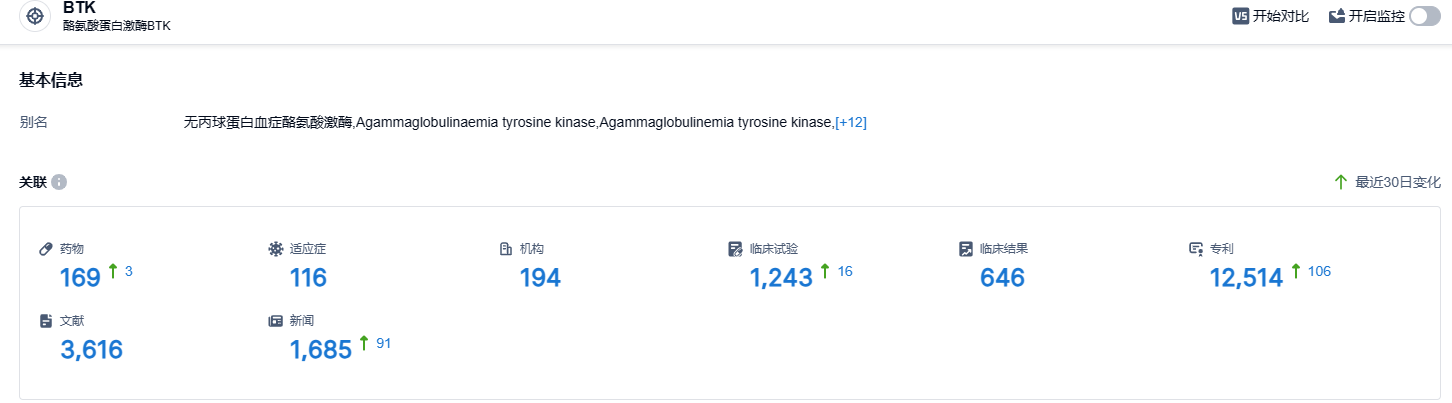Expand the [+12] additional aliases

tap(851, 122)
